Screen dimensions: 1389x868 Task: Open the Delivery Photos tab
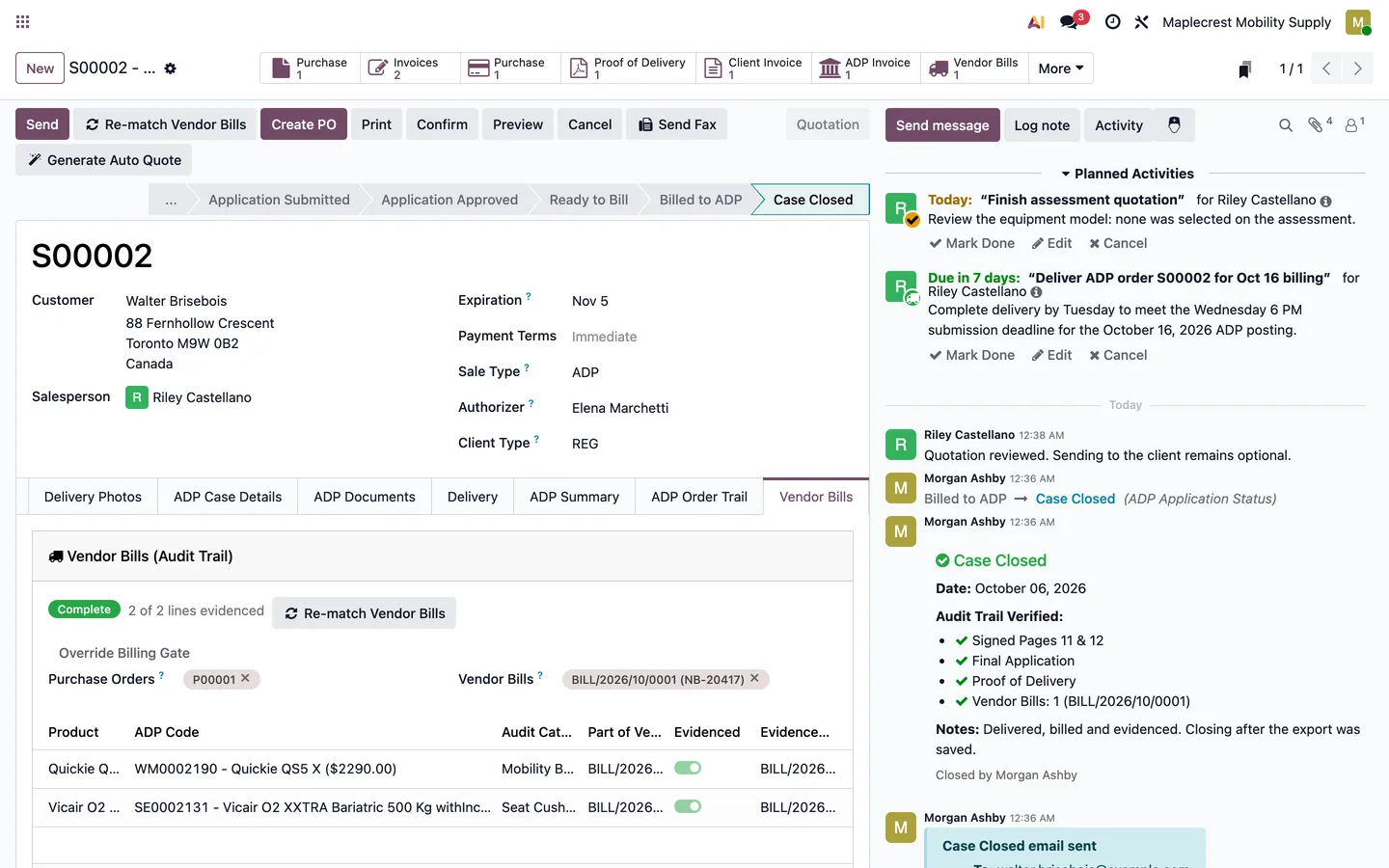coord(93,497)
